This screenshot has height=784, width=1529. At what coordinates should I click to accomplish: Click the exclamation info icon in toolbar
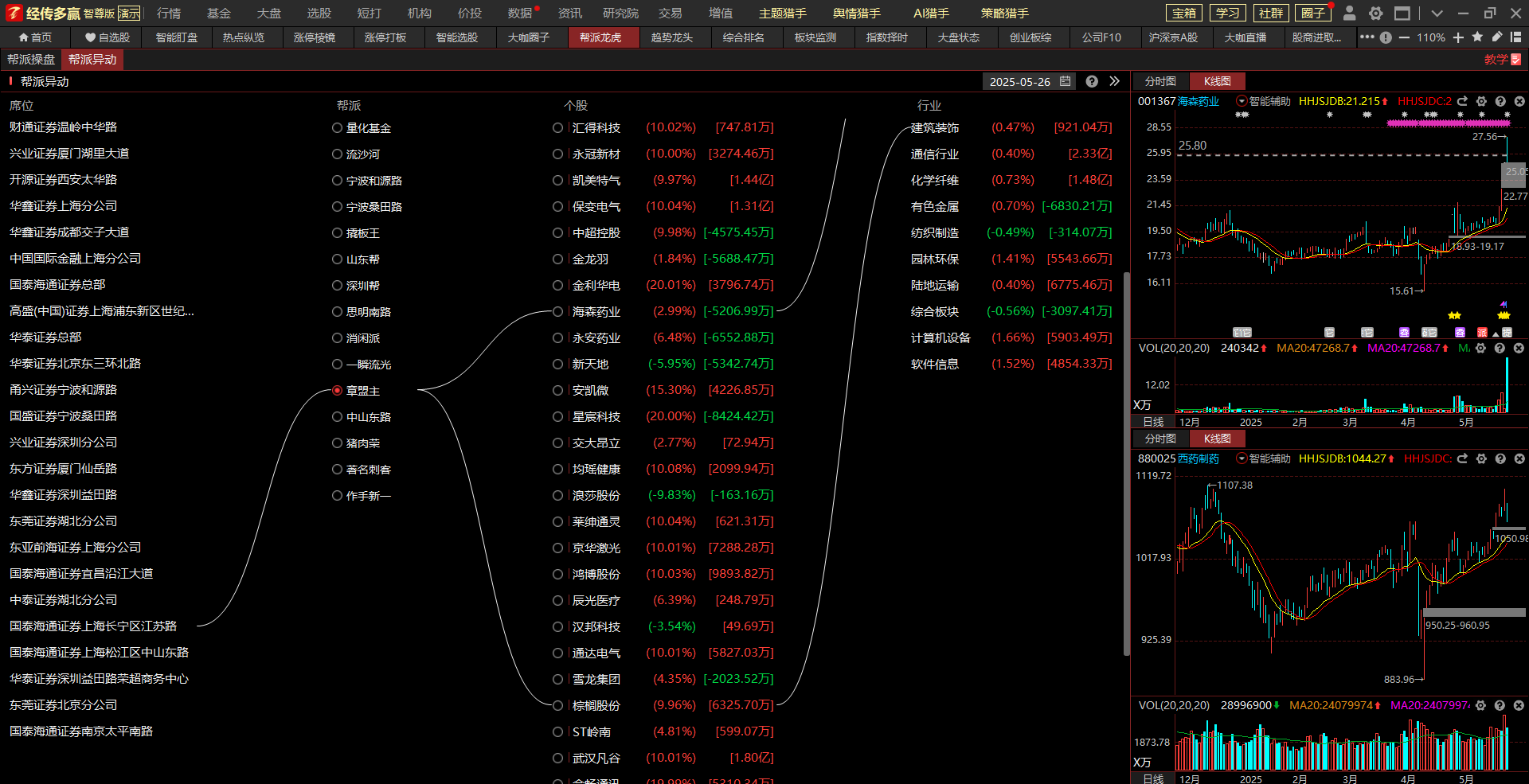pyautogui.click(x=1386, y=37)
